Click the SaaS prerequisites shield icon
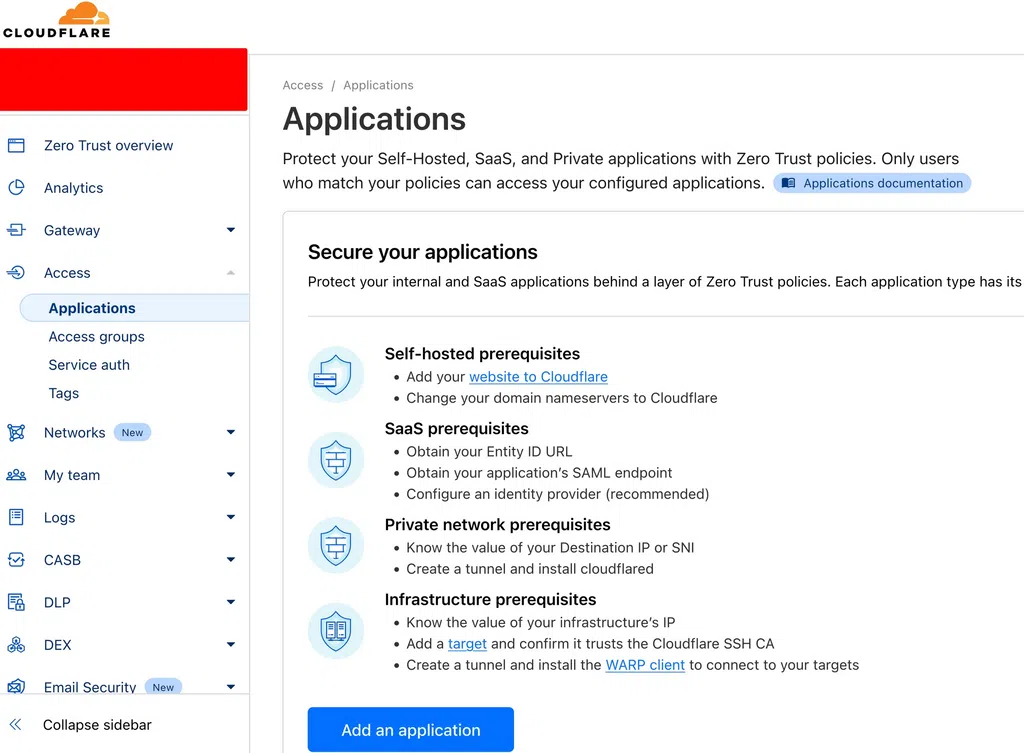 pos(336,460)
